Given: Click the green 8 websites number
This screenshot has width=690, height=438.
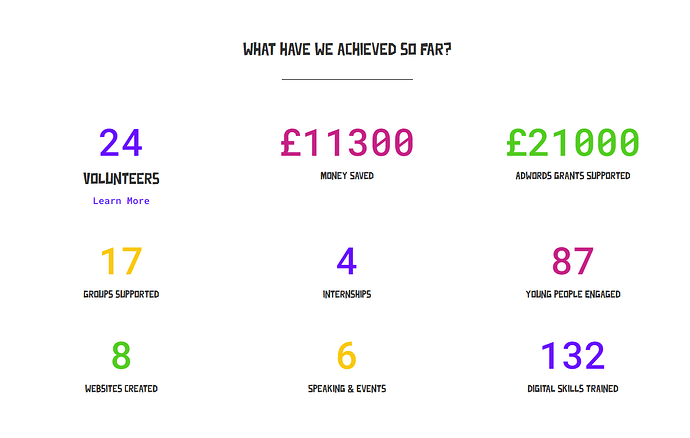Looking at the screenshot, I should [x=121, y=356].
